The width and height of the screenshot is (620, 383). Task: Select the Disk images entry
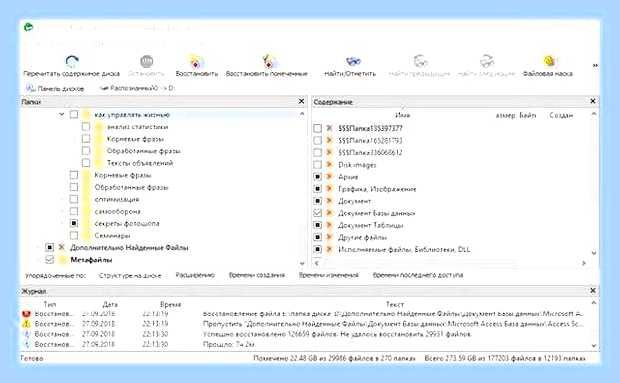coord(357,165)
